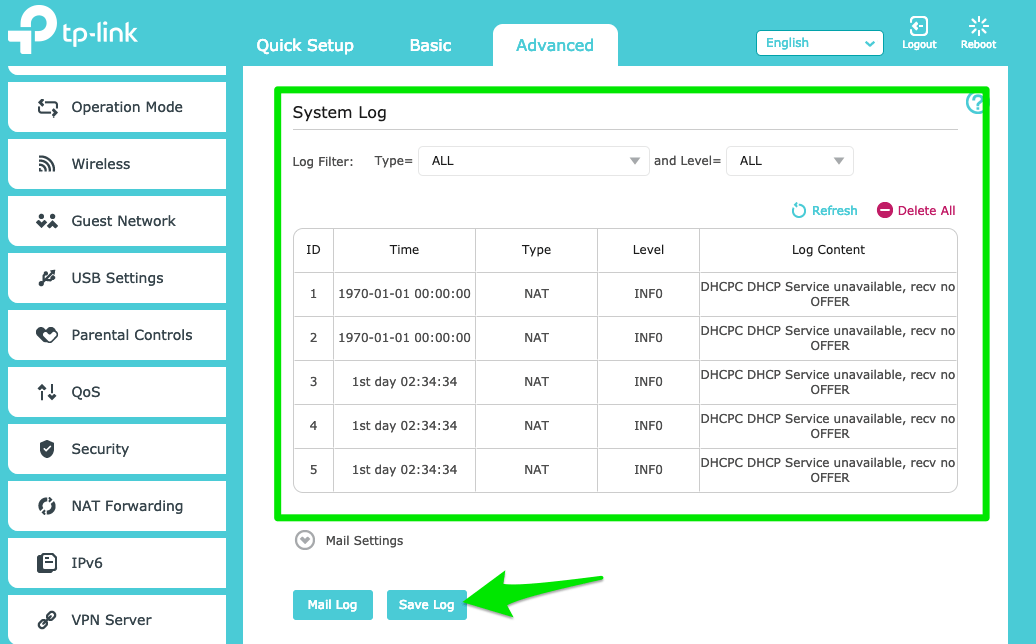The image size is (1036, 644).
Task: Open the help question mark icon
Action: (x=976, y=102)
